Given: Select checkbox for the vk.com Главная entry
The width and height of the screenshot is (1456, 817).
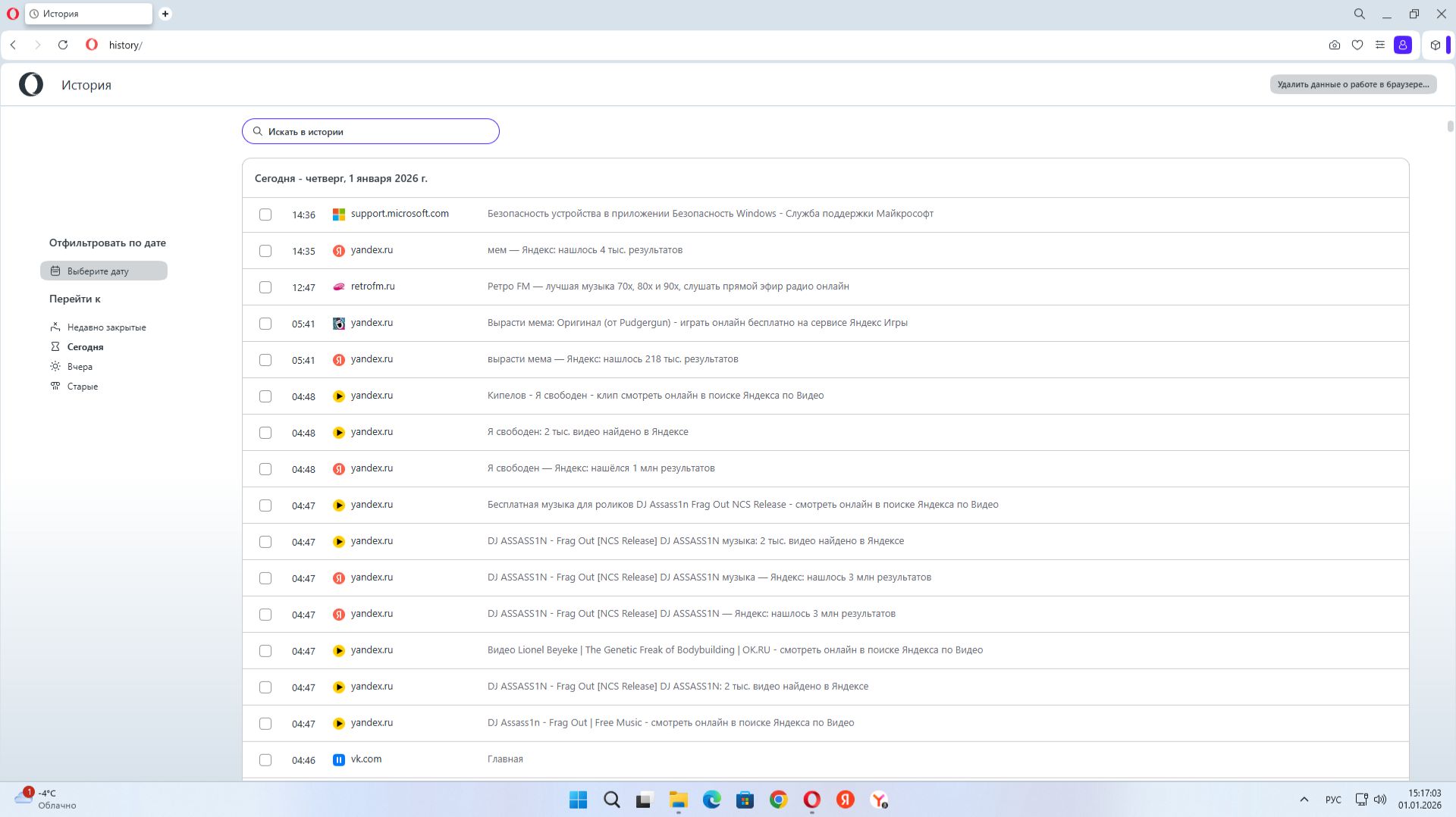Looking at the screenshot, I should (x=265, y=760).
